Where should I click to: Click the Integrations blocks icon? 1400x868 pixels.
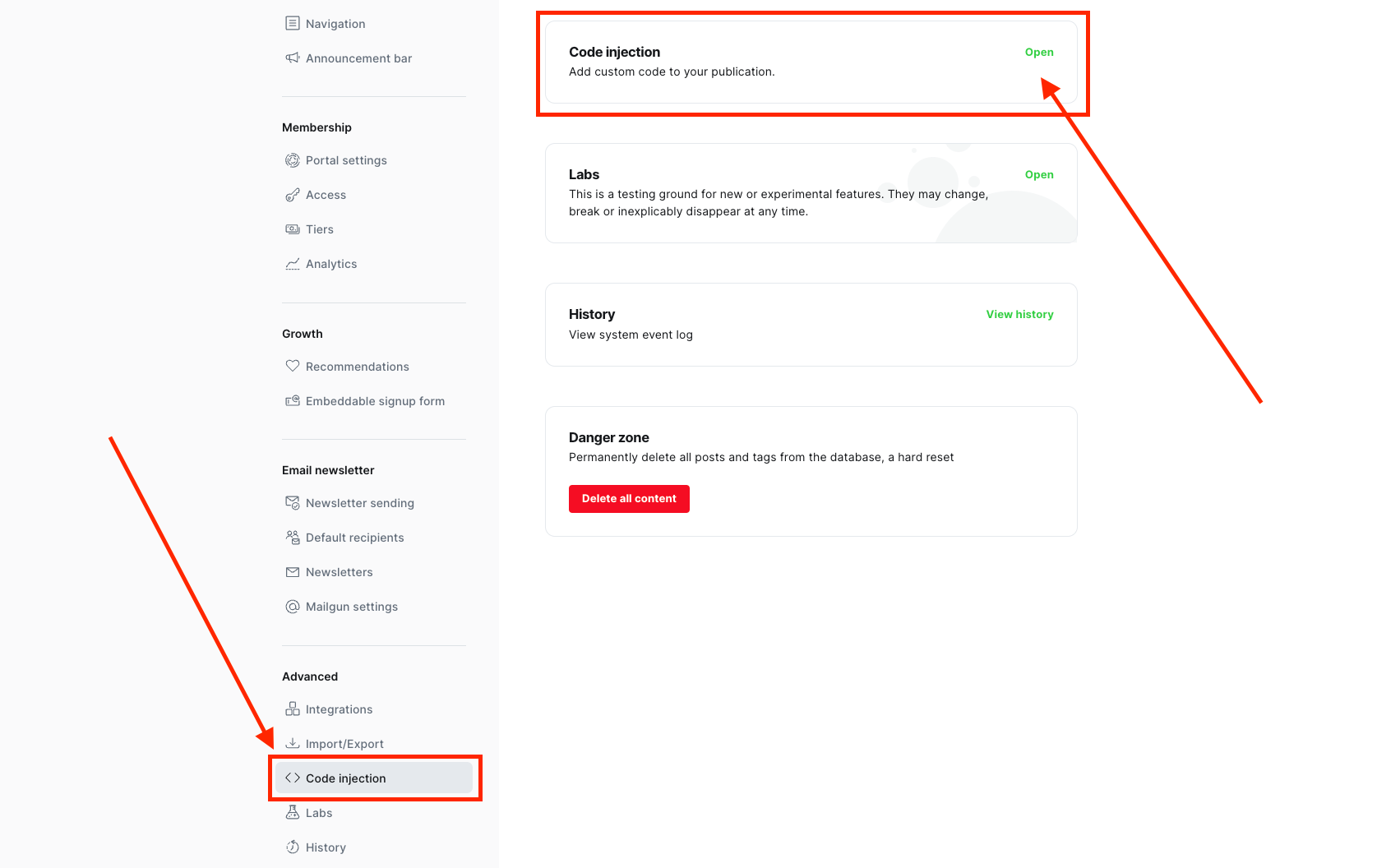[292, 709]
